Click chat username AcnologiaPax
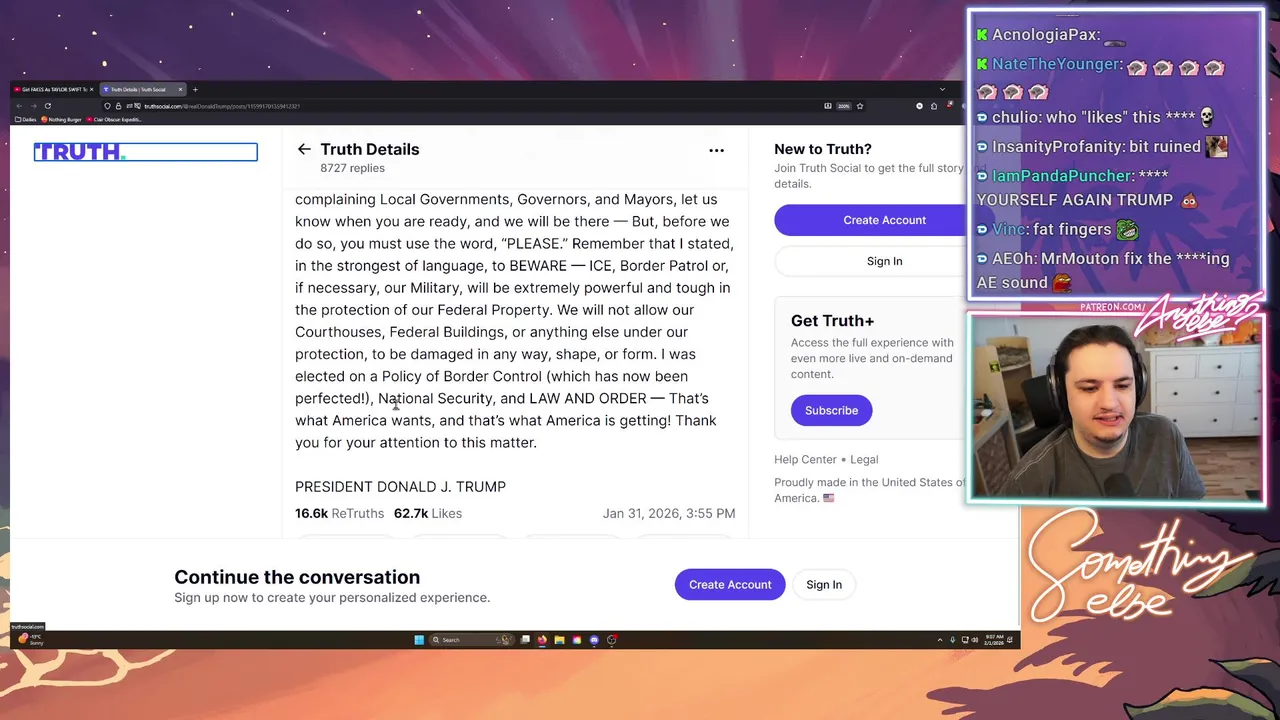The width and height of the screenshot is (1280, 720). coord(1045,35)
